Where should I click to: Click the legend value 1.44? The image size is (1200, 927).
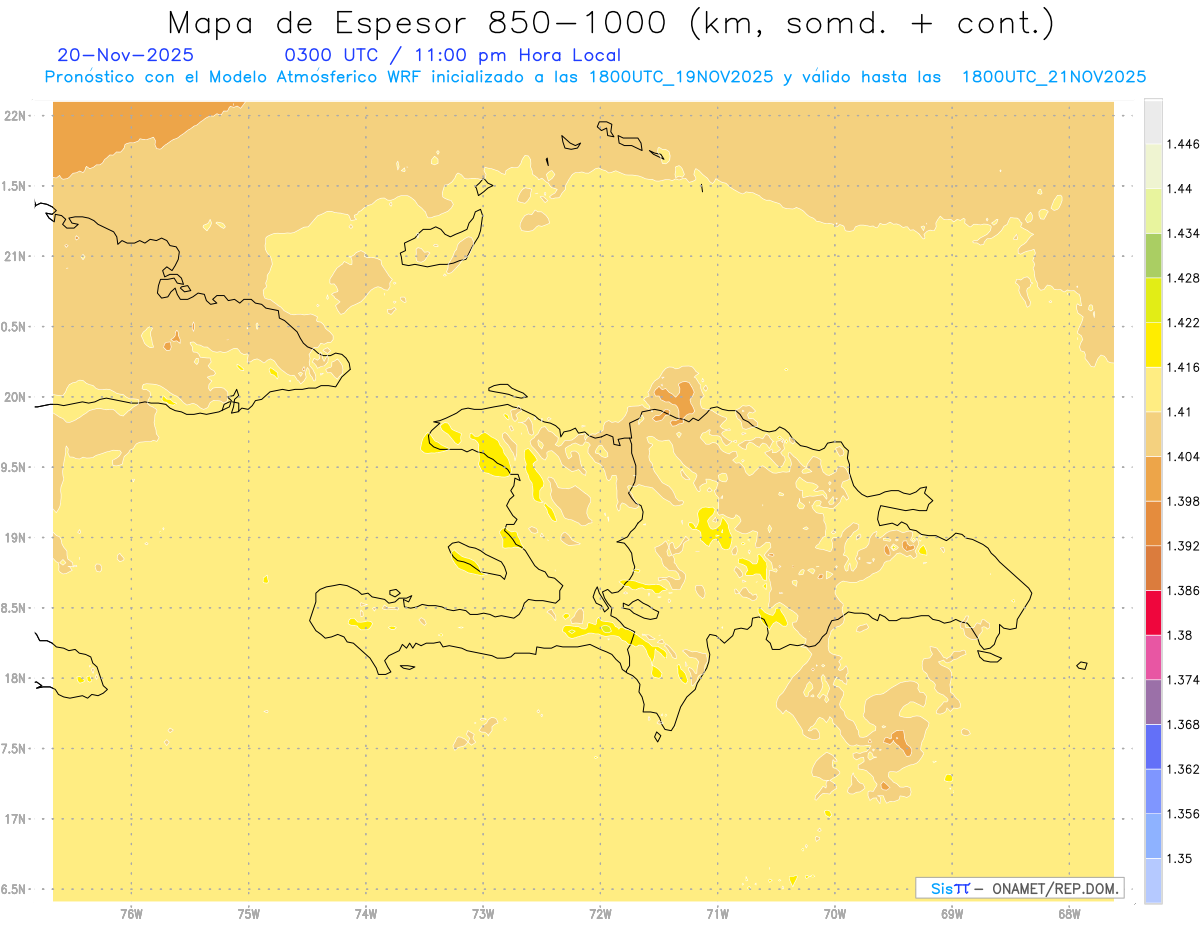1180,188
